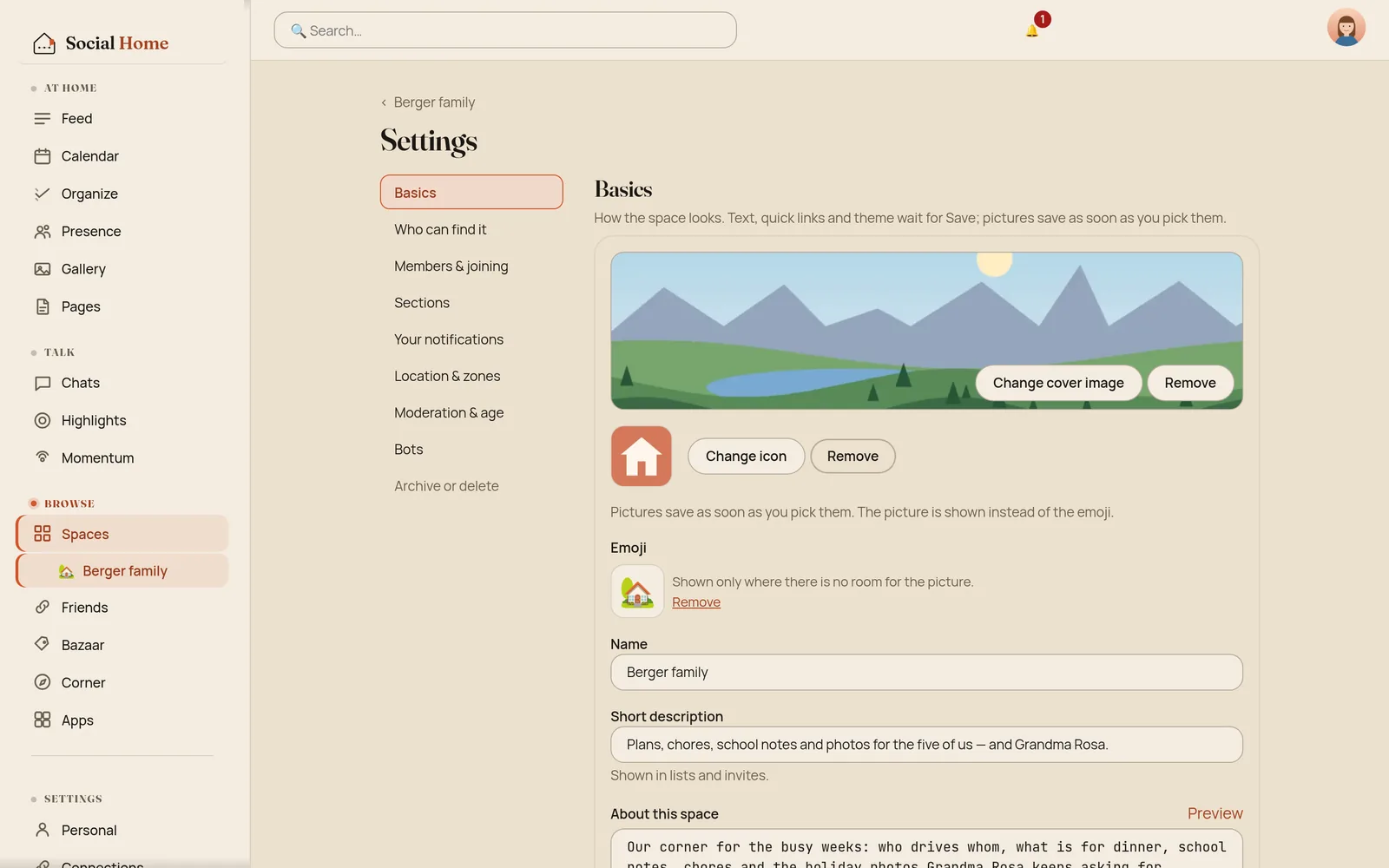The width and height of the screenshot is (1389, 868).
Task: Click the Calendar sidebar icon
Action: pyautogui.click(x=42, y=156)
